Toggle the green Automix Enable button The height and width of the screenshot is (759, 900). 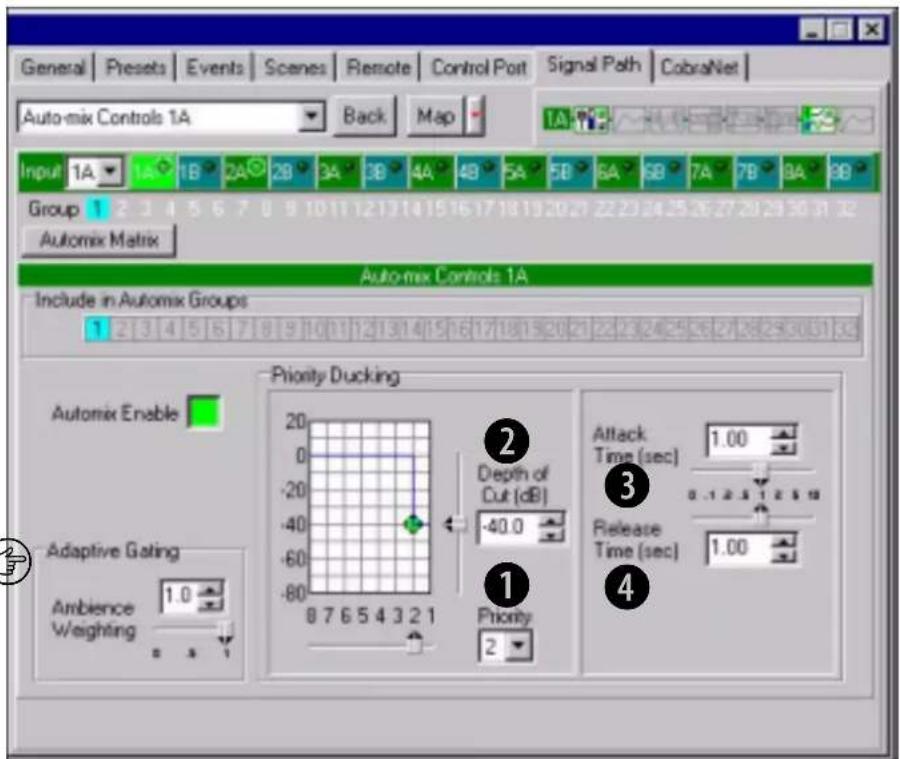(x=204, y=412)
